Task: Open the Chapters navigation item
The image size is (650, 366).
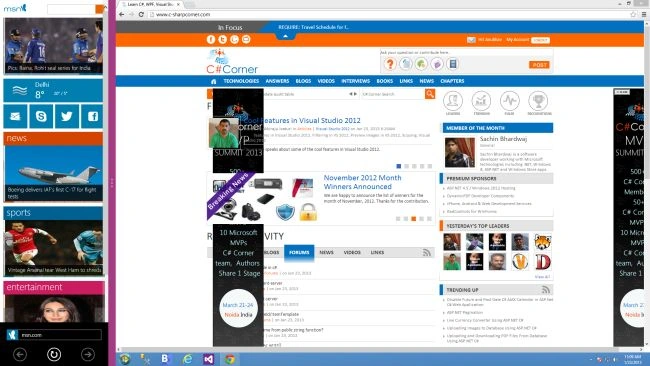Action: [x=452, y=81]
